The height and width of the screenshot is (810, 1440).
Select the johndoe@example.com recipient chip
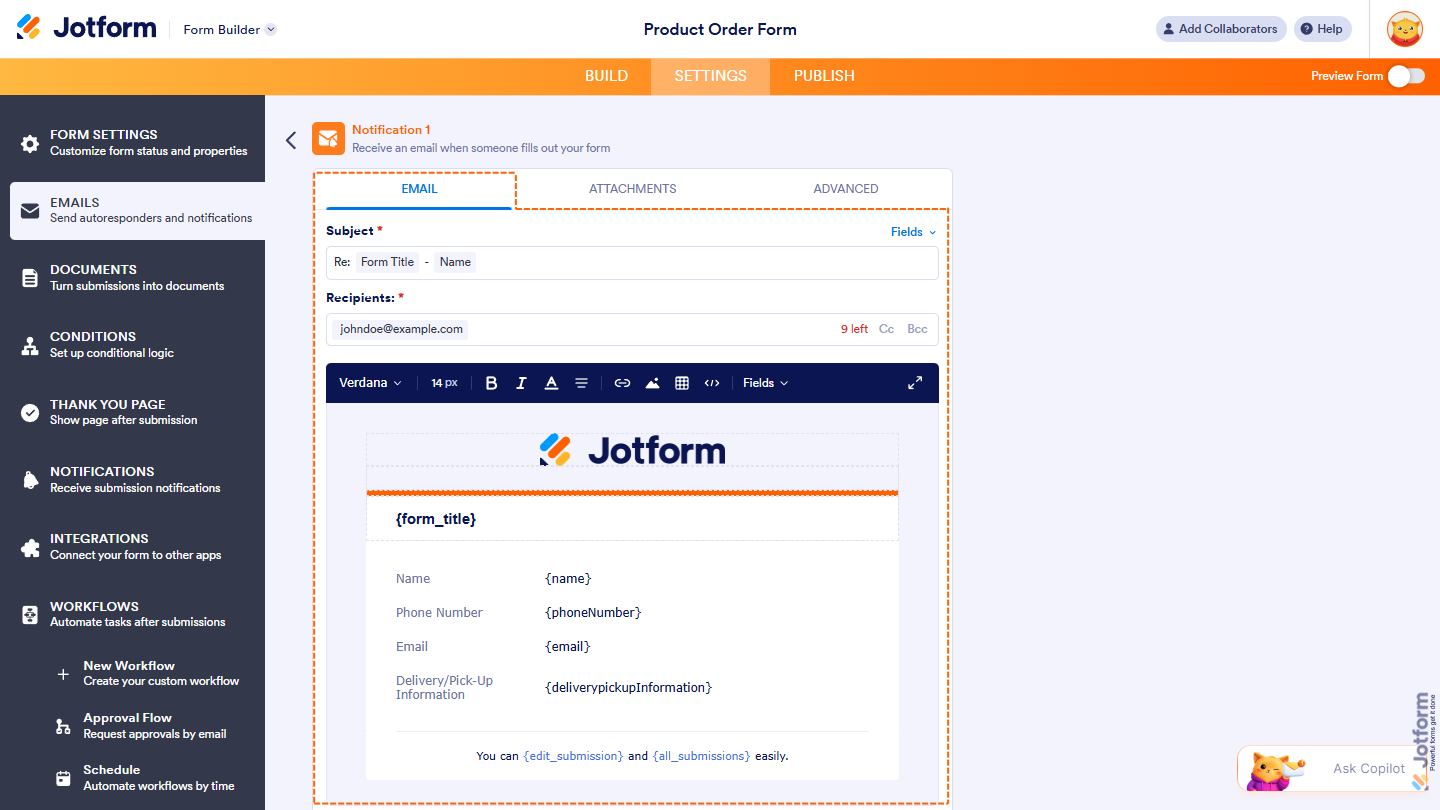point(401,329)
